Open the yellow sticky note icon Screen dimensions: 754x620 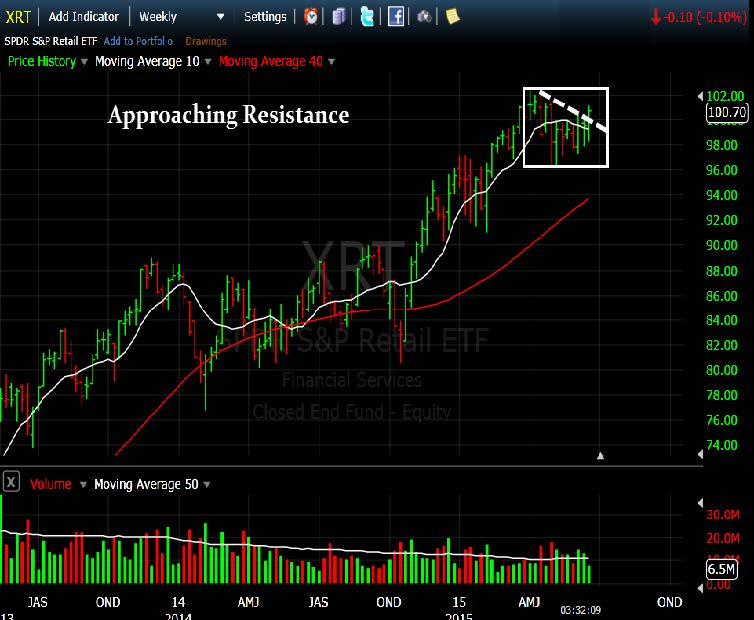click(x=452, y=16)
